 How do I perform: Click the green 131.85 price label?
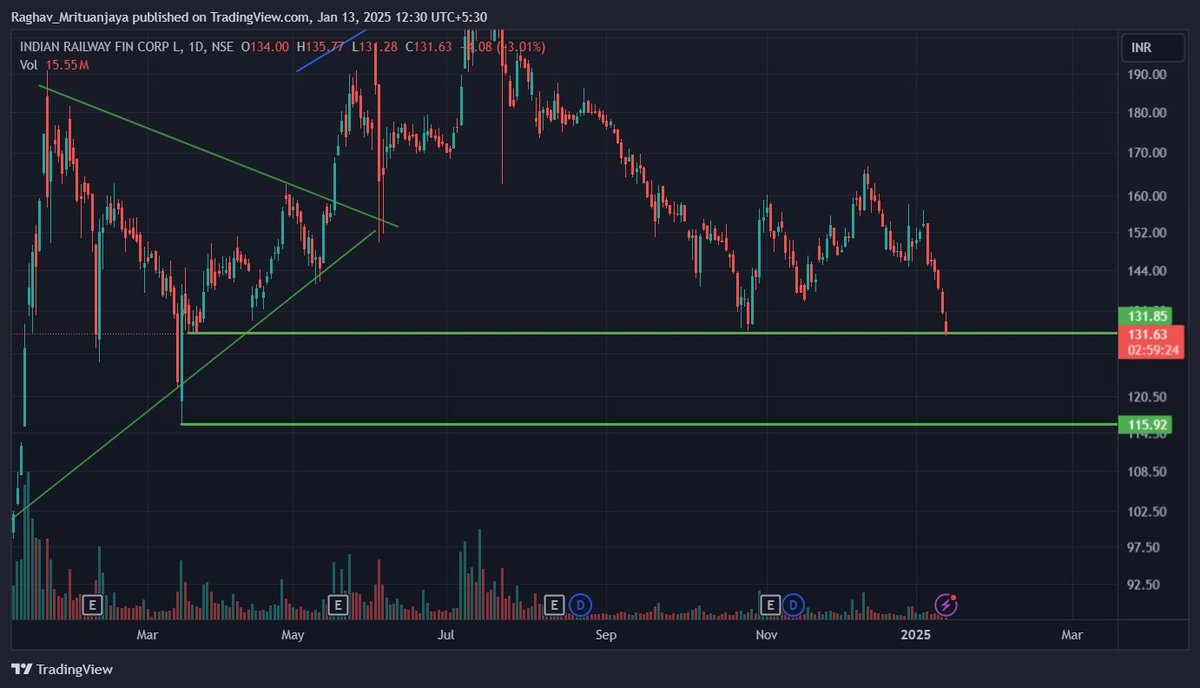pyautogui.click(x=1145, y=315)
